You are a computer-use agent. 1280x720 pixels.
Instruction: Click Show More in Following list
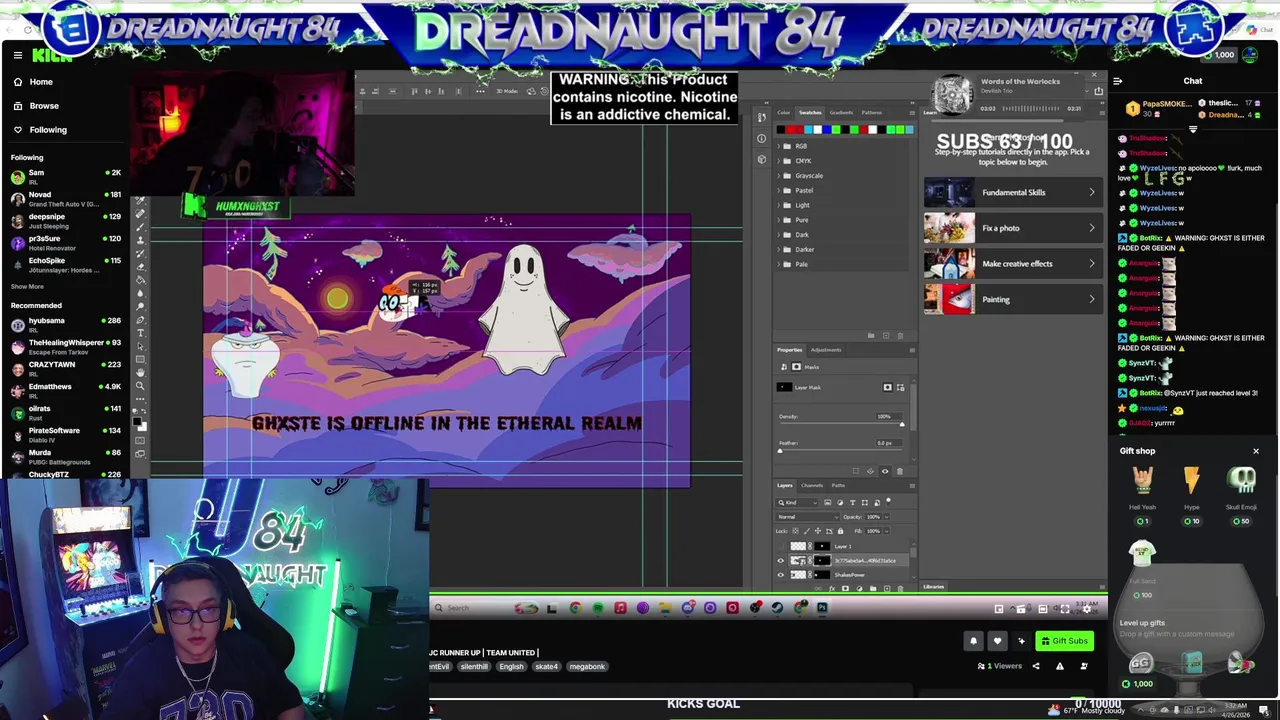click(x=27, y=286)
